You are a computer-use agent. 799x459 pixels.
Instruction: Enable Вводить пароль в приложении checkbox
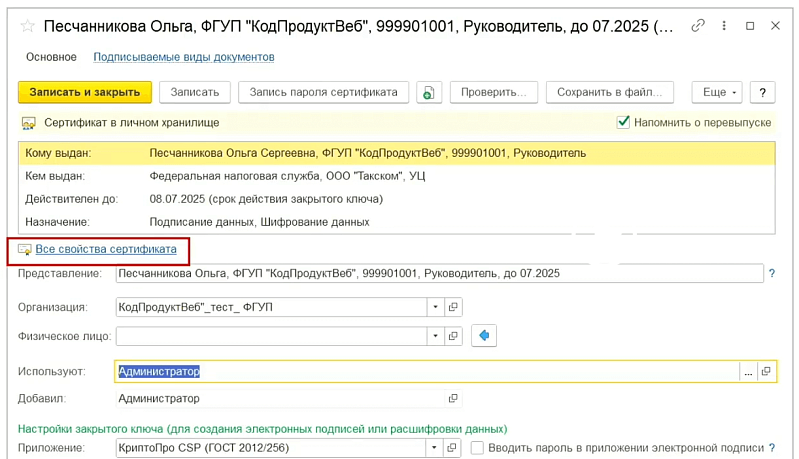click(x=477, y=448)
